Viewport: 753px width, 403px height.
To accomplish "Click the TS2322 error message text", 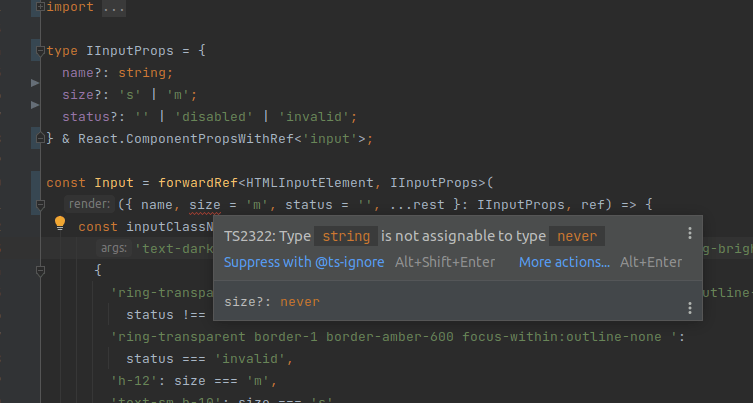I will pos(414,236).
